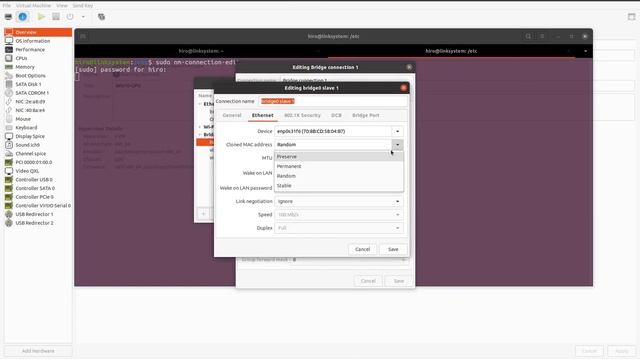Click Cancel in bridge0 slave dialog
640x360 pixels.
click(362, 249)
